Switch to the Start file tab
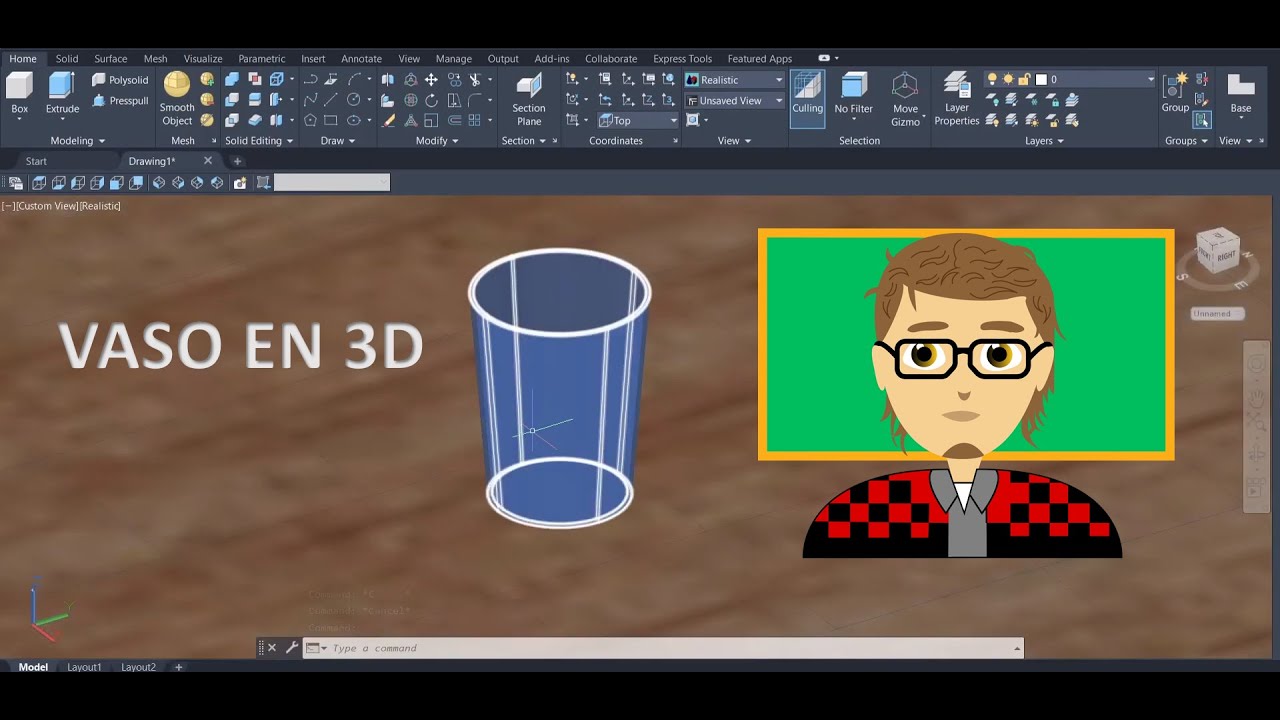The height and width of the screenshot is (720, 1280). click(36, 161)
